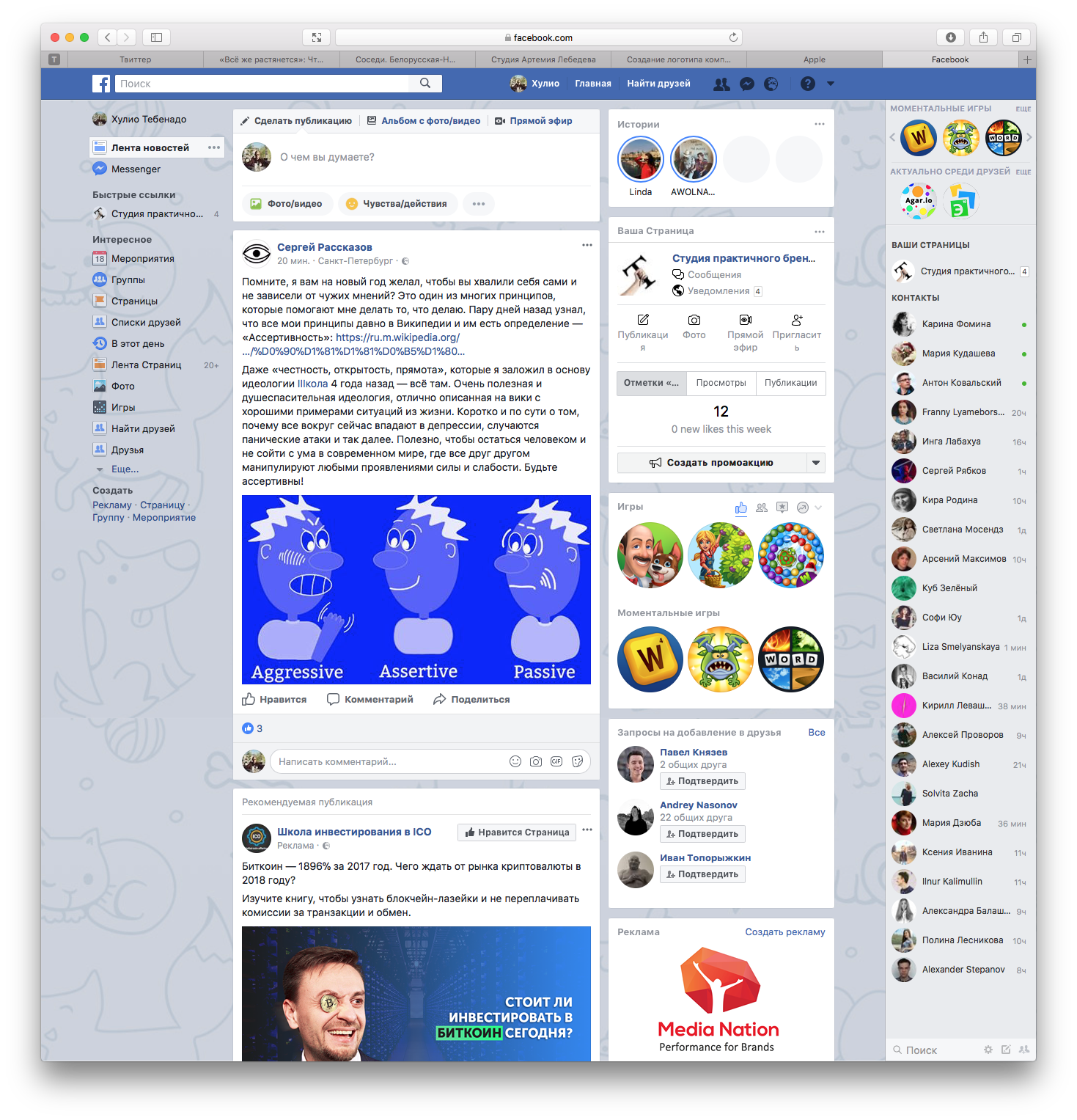Screen dimensions: 1077x1120
Task: Open notifications globe icon
Action: click(x=771, y=84)
